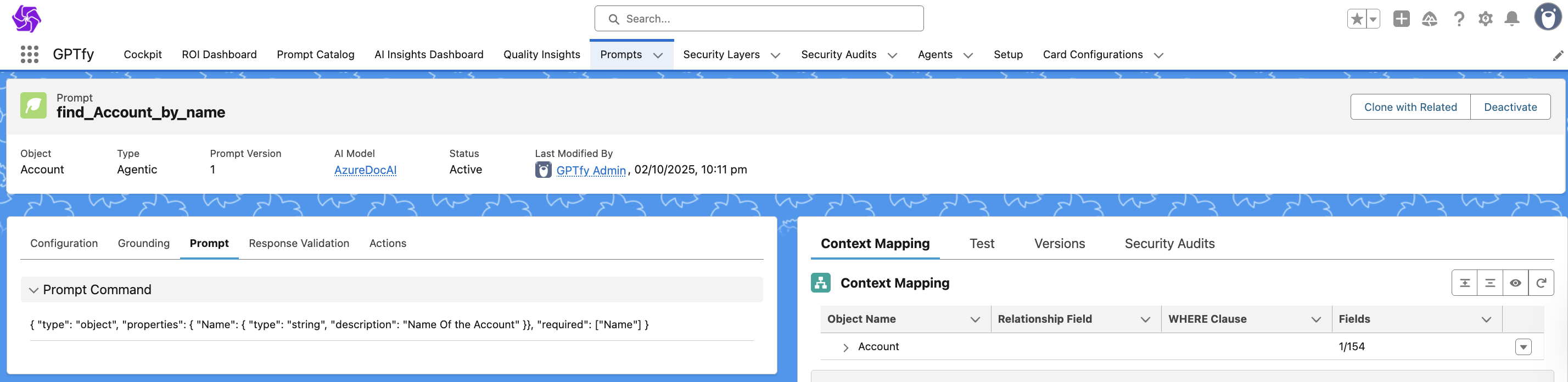Collapse the Prompt Command section
Screen dimensions: 1568x382
click(34, 290)
